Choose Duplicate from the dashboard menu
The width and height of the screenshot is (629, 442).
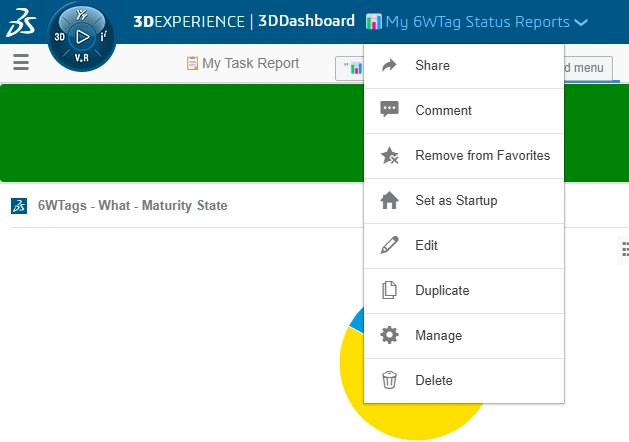point(464,290)
